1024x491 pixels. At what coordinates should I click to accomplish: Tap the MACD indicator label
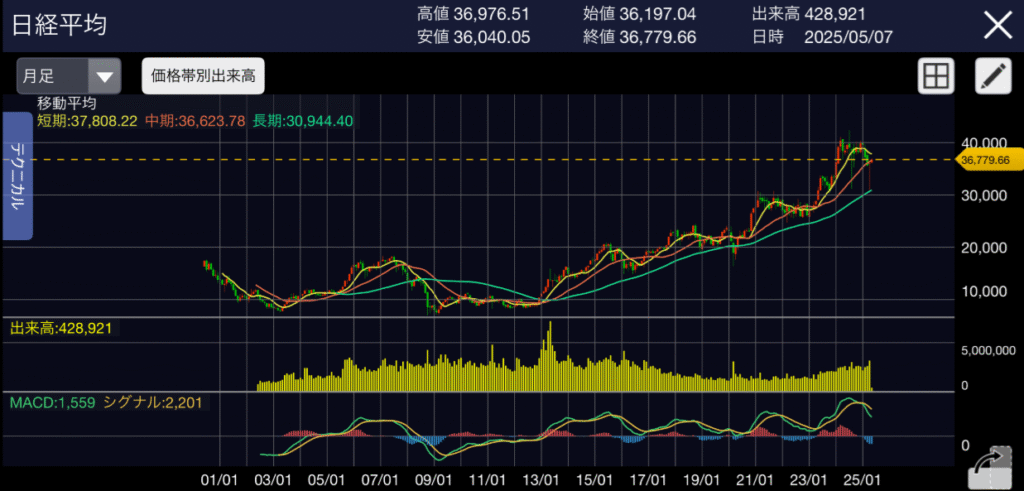[x=52, y=402]
